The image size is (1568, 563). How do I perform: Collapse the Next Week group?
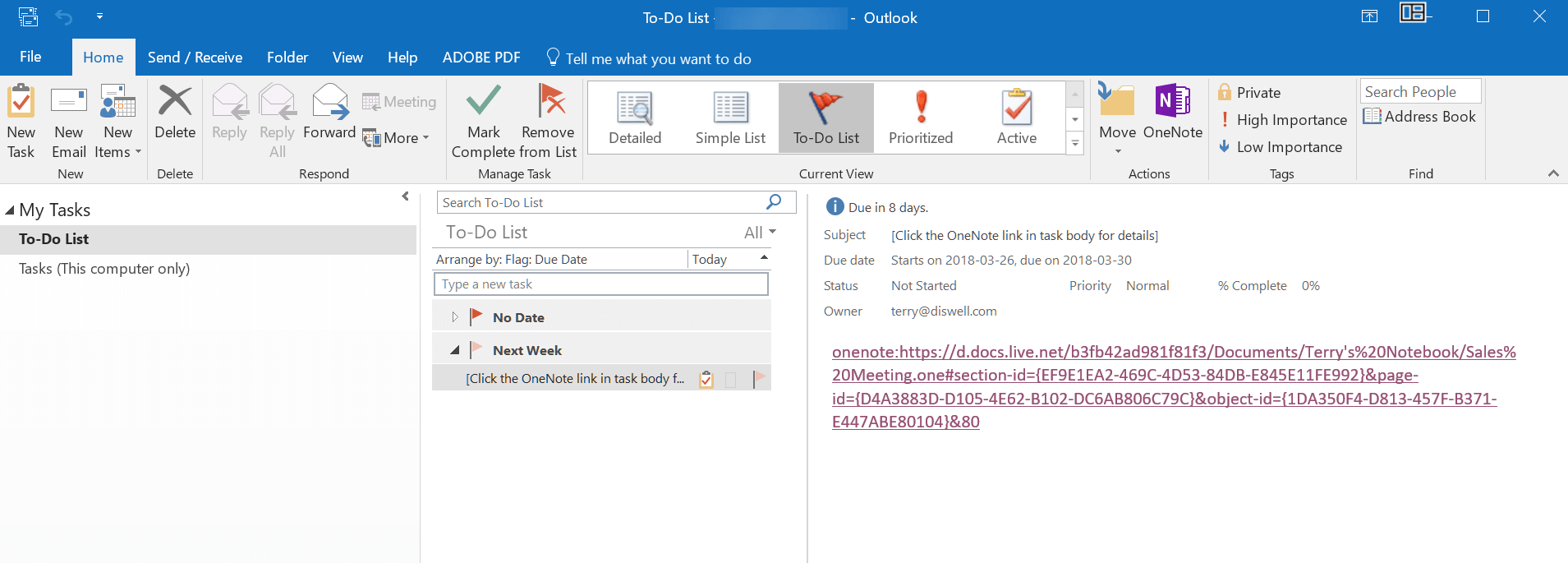tap(454, 350)
